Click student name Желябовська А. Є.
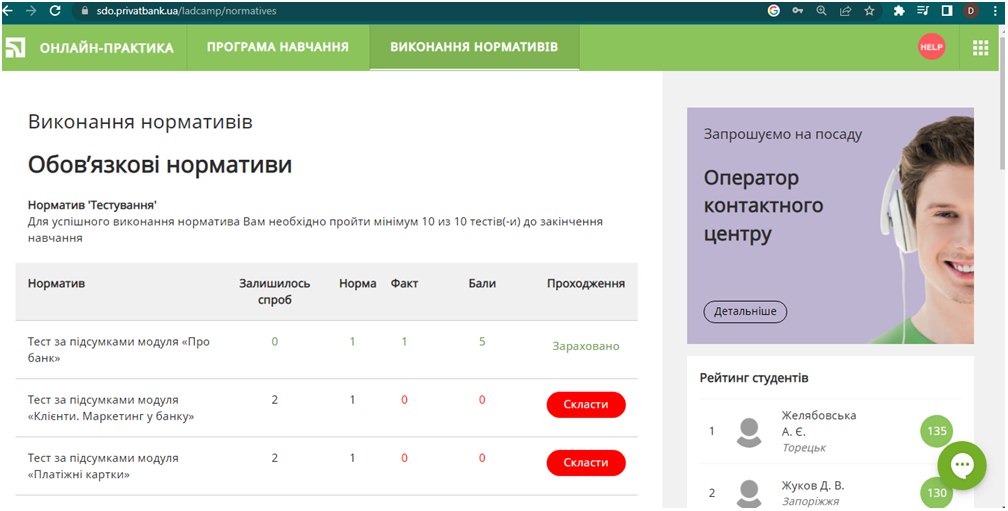The width and height of the screenshot is (1008, 511). click(819, 424)
